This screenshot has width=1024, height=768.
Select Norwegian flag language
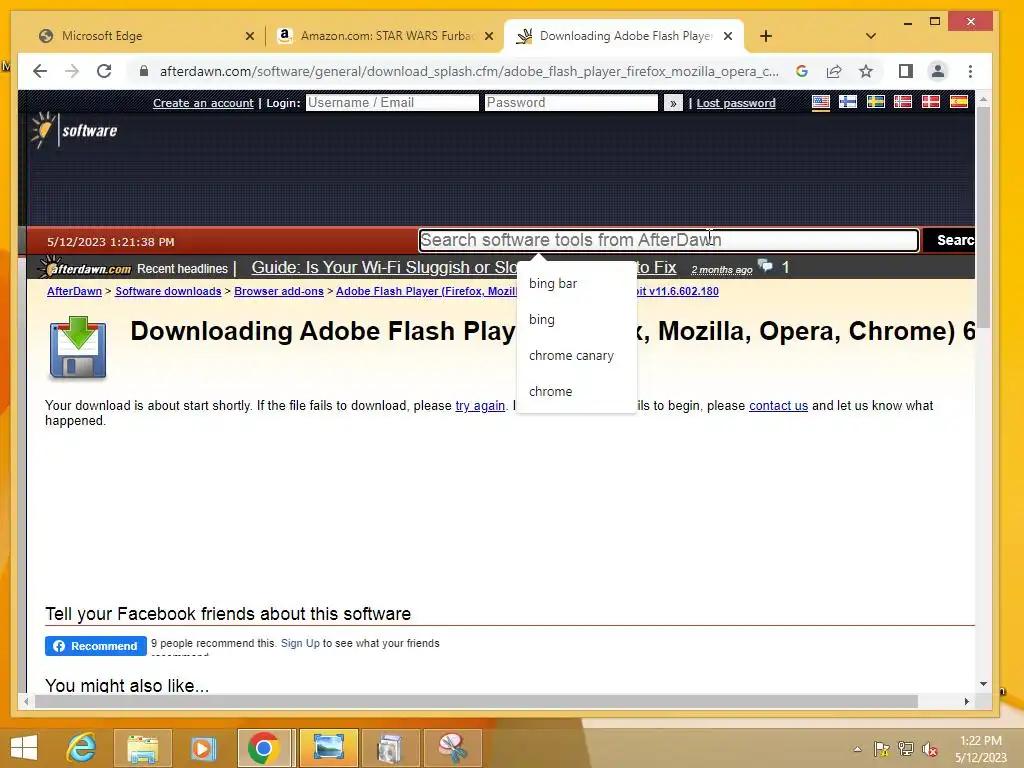[x=903, y=102]
